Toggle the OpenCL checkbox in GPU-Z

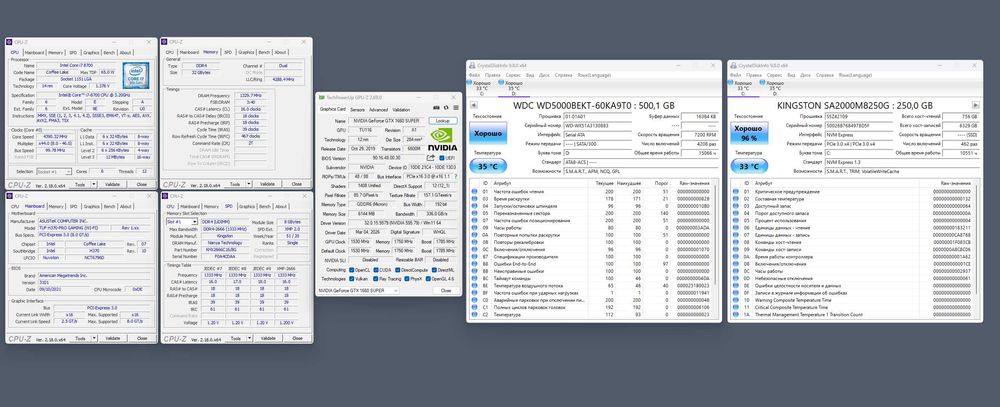[x=351, y=270]
